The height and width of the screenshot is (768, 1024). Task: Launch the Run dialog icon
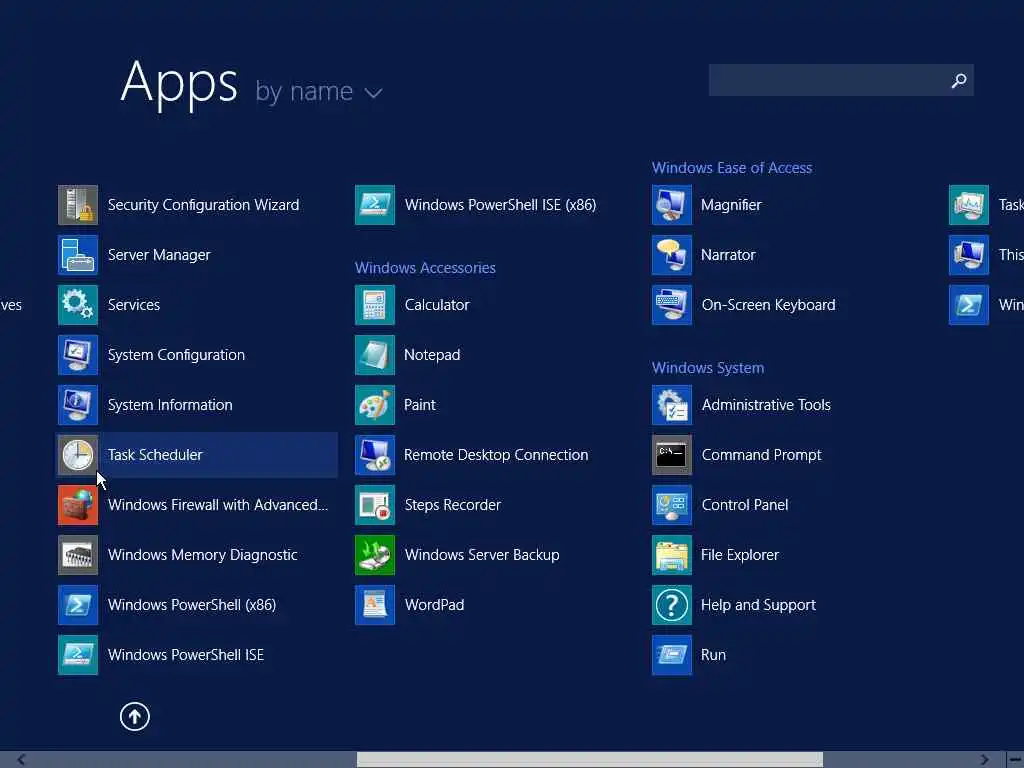click(672, 654)
